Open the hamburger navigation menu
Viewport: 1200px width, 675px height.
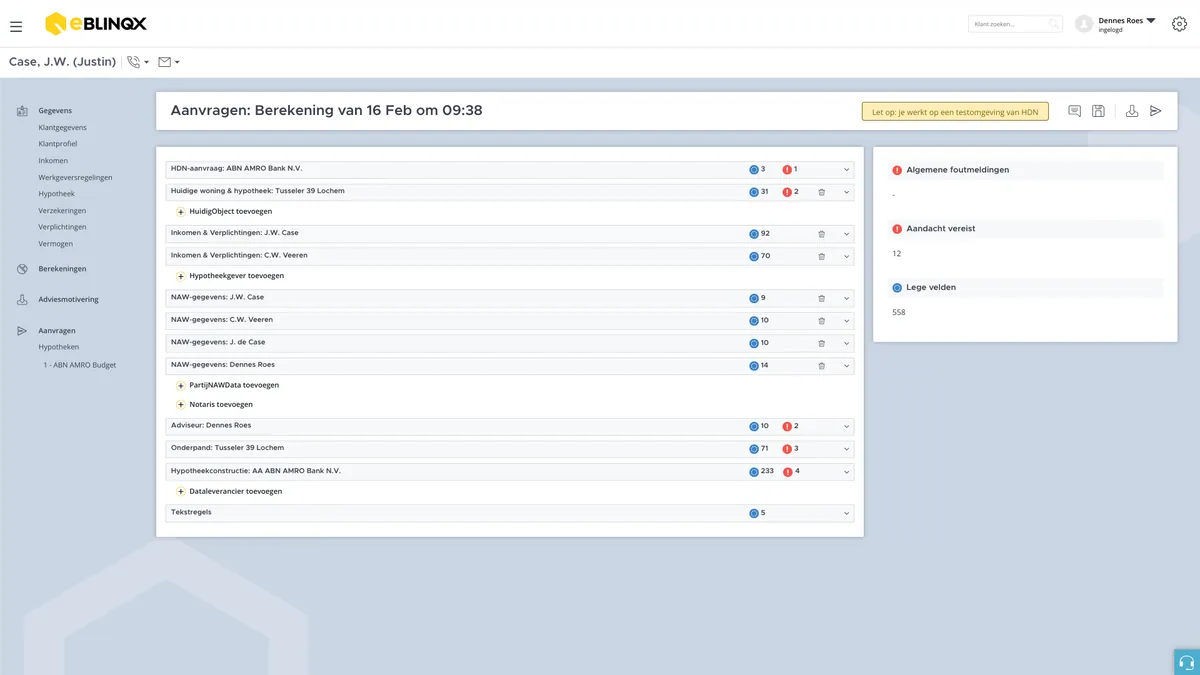[x=16, y=26]
